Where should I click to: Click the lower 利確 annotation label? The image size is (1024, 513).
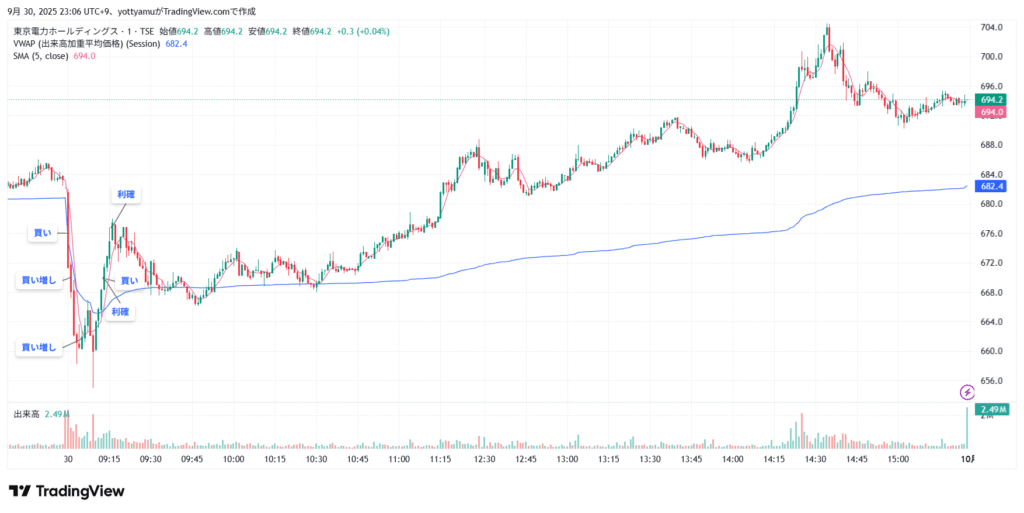120,312
